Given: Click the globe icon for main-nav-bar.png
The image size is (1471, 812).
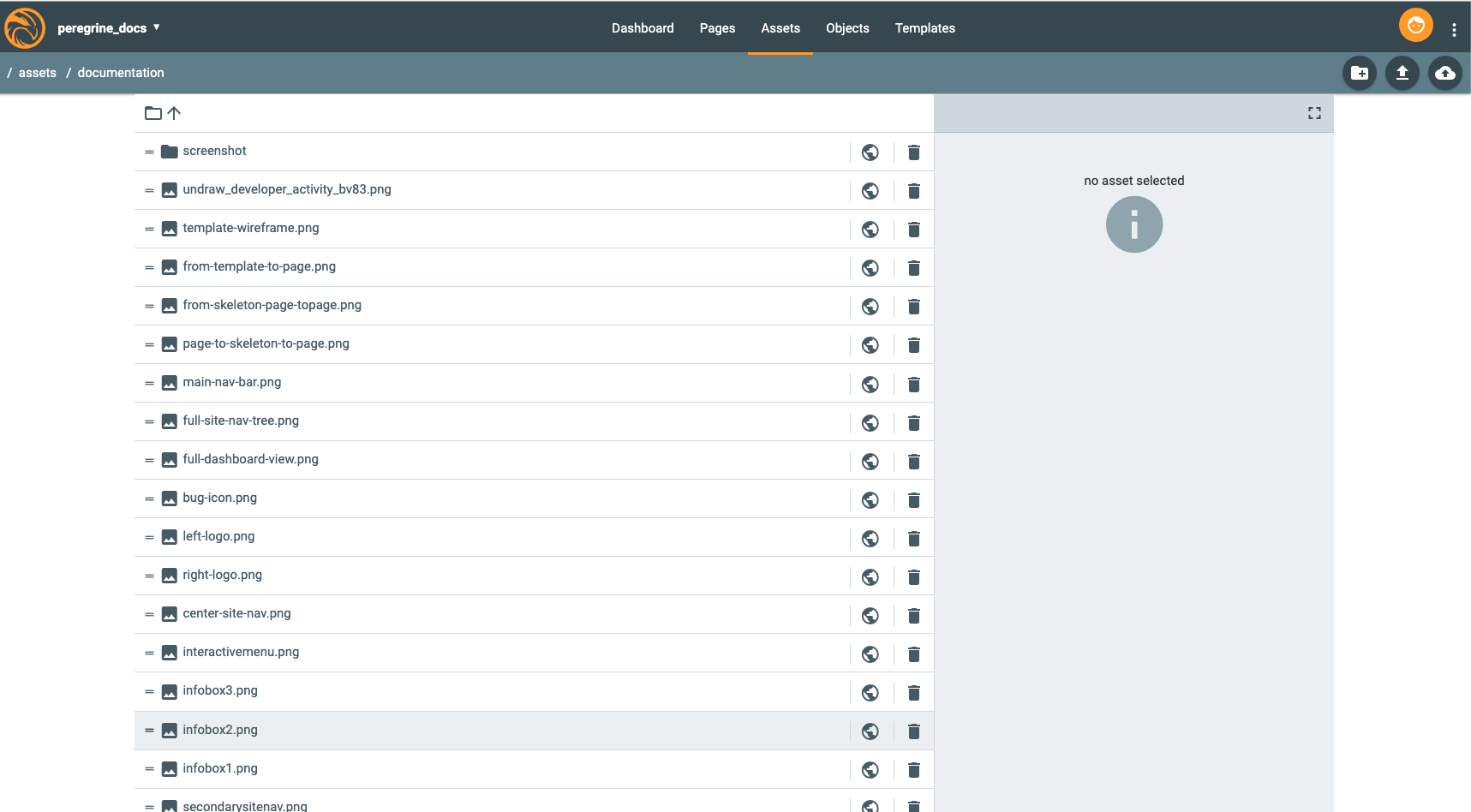Looking at the screenshot, I should [x=870, y=385].
